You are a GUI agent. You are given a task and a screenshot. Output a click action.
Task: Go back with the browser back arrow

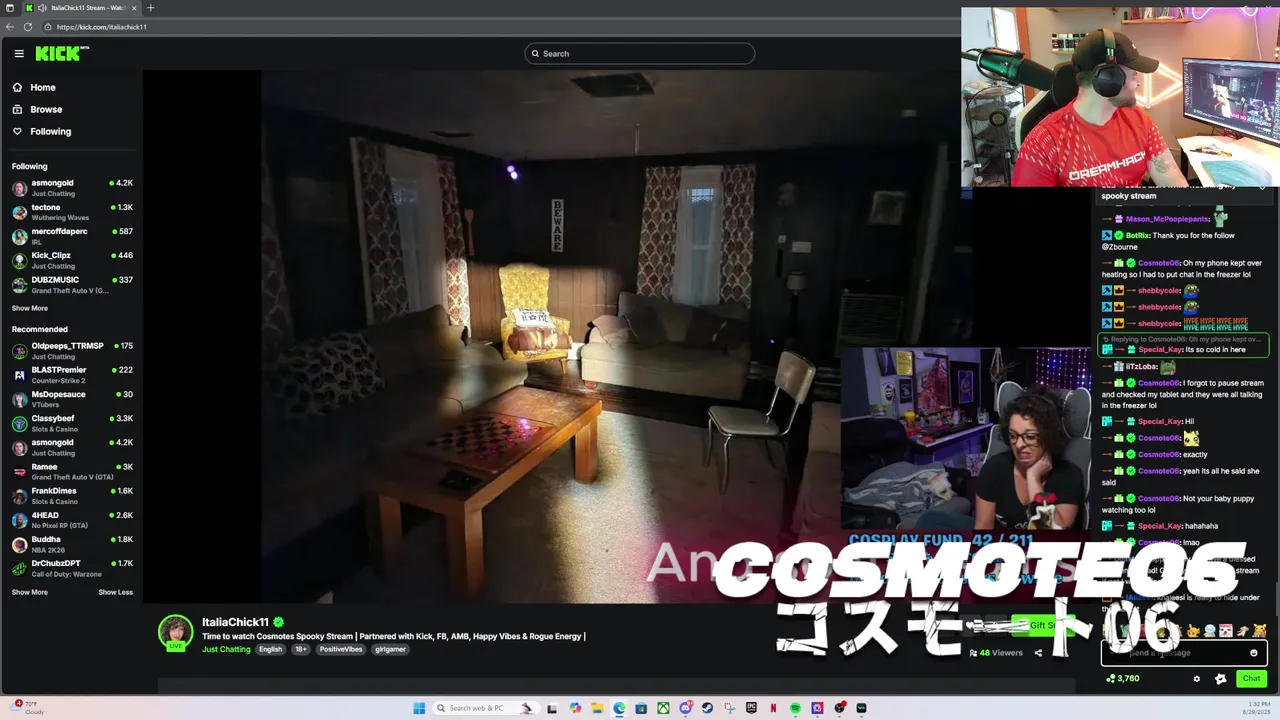(10, 27)
